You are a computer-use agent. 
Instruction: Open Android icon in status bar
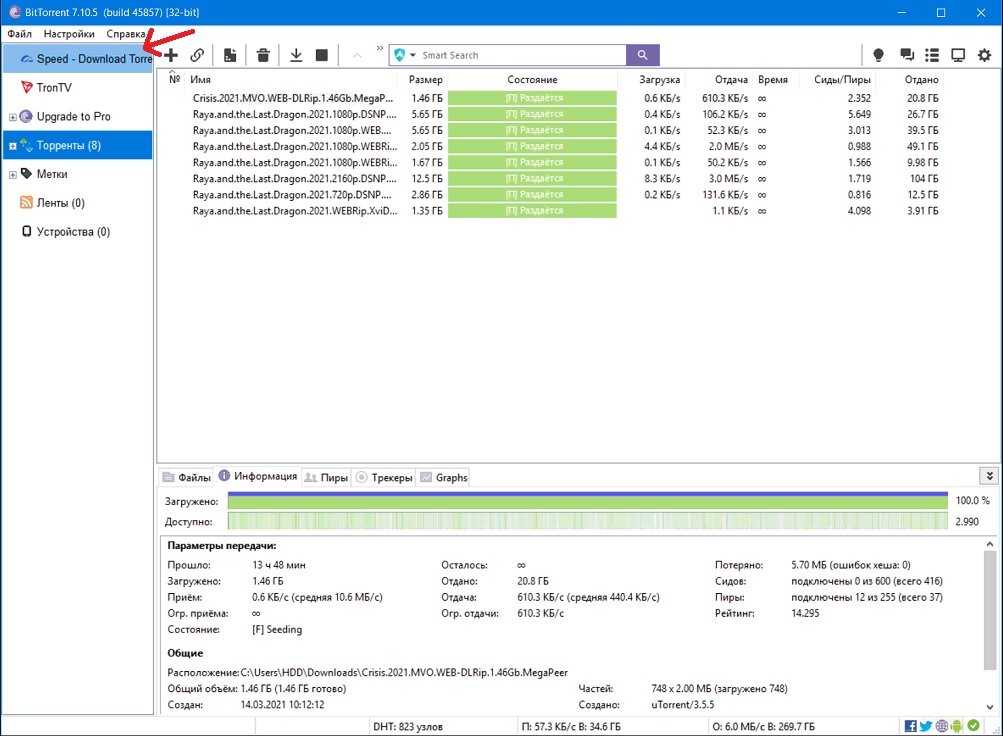point(956,726)
